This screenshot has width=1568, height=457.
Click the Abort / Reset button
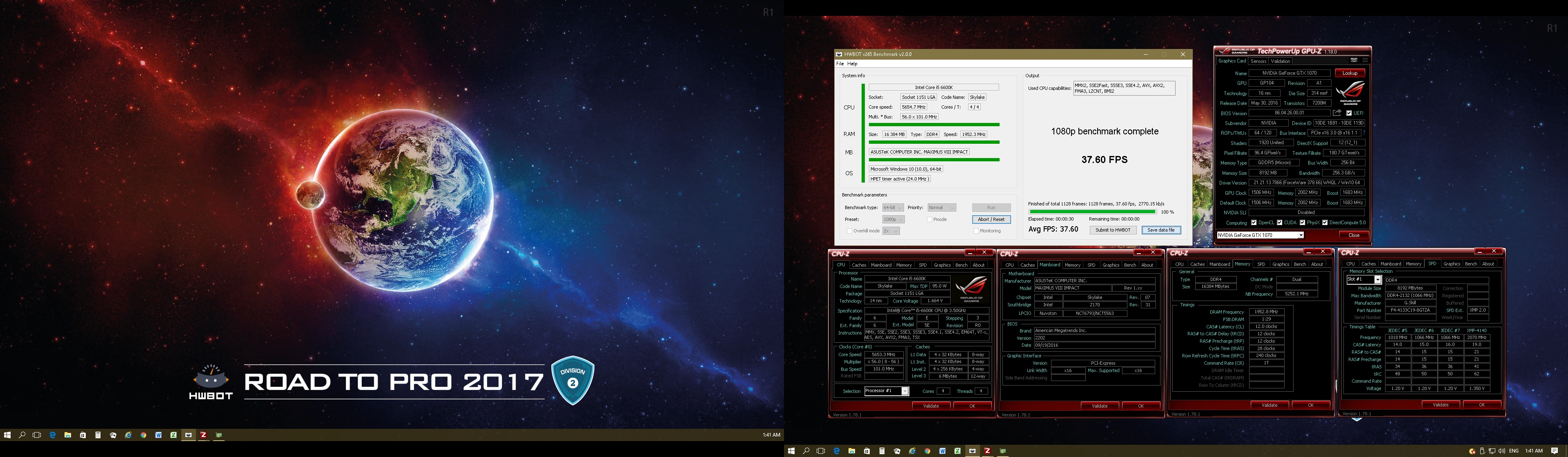[x=991, y=219]
